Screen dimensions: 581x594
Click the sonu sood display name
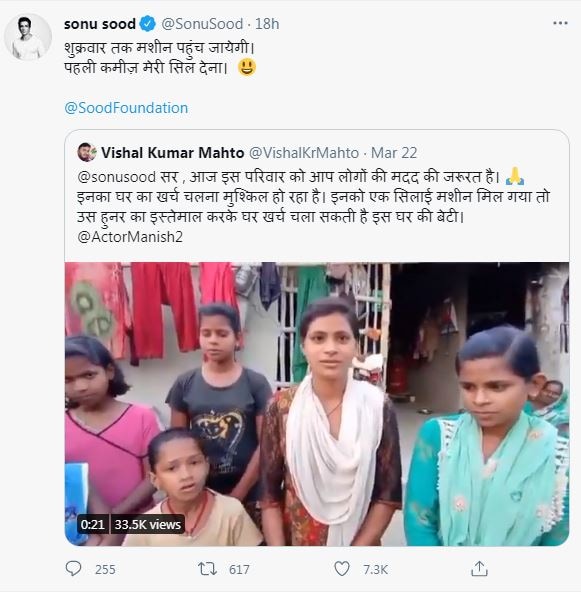tap(100, 24)
